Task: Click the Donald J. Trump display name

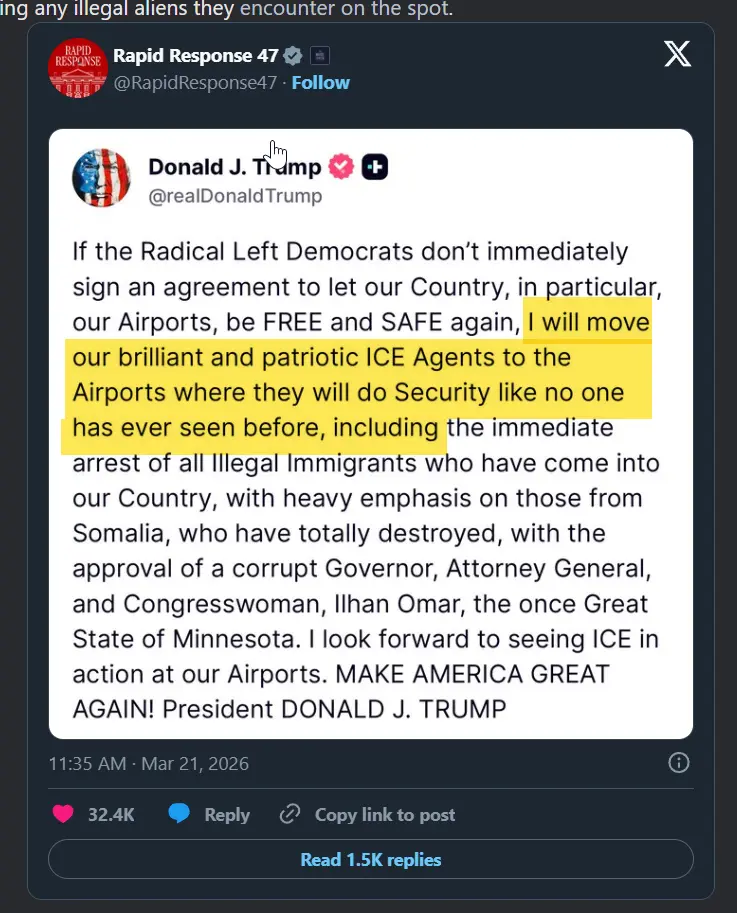Action: 235,166
